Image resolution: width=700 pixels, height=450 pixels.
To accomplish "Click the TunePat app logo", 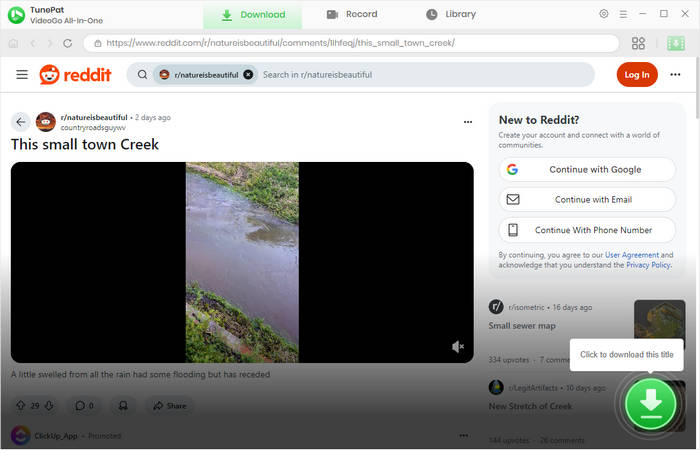I will coord(17,15).
